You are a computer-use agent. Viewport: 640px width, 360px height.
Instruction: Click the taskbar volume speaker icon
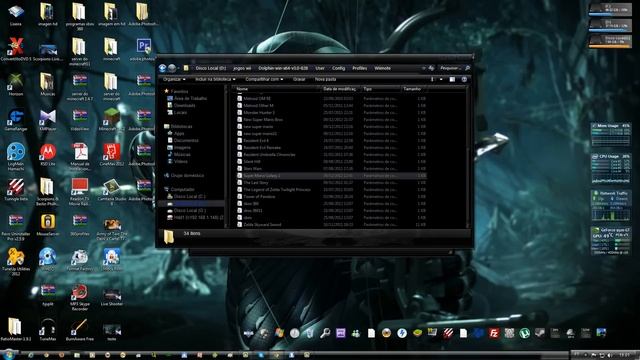click(x=610, y=355)
